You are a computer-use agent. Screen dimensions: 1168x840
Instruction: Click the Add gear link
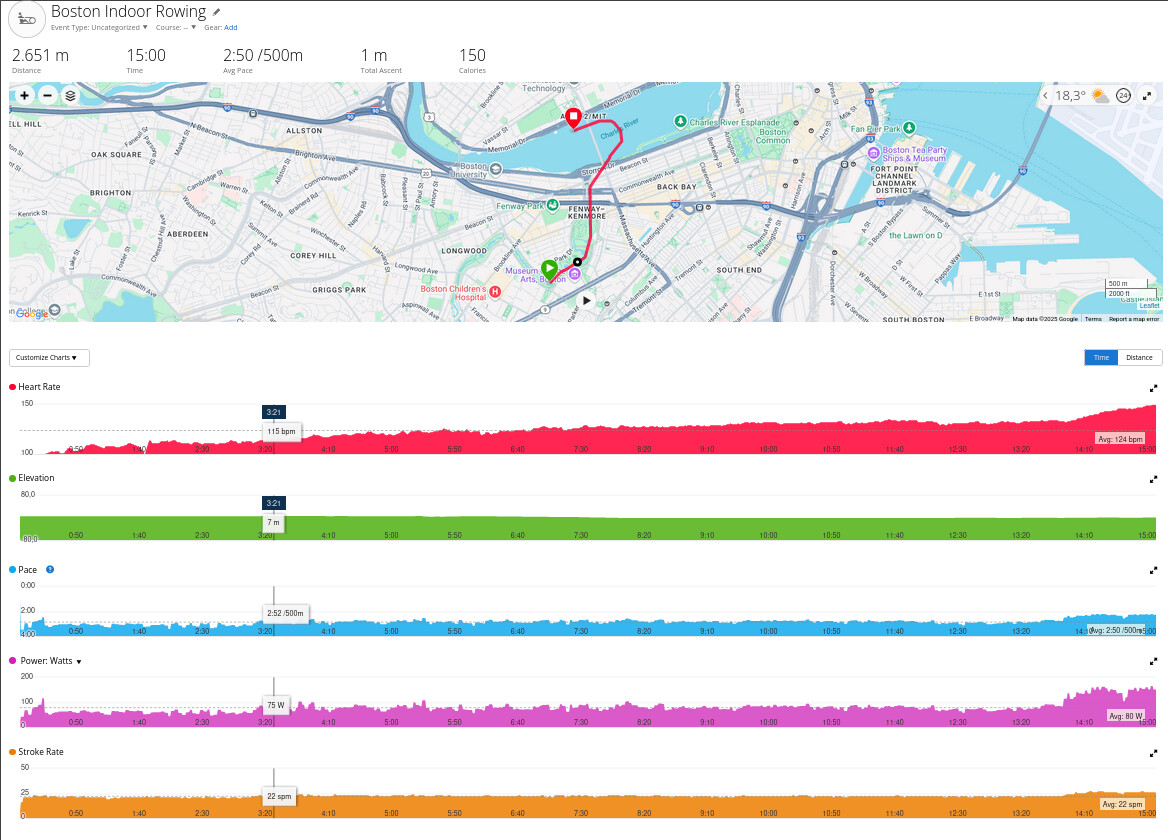[x=231, y=28]
